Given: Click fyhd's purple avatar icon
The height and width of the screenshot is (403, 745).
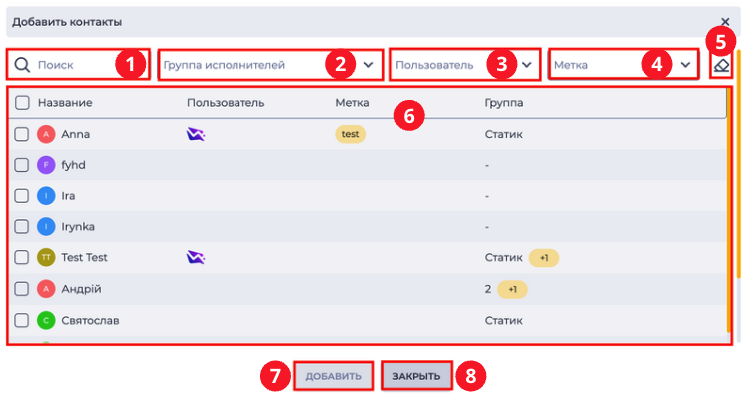Looking at the screenshot, I should pos(46,165).
